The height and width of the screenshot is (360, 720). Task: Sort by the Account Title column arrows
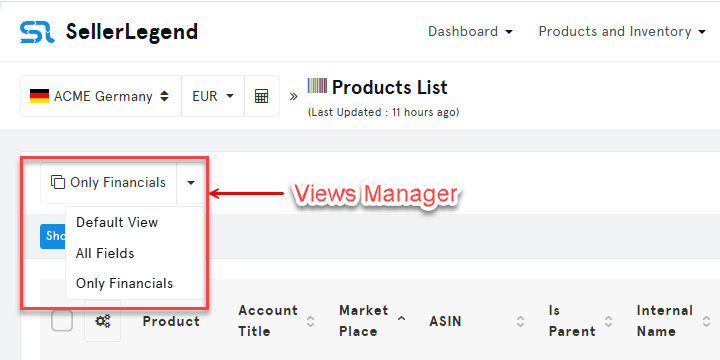click(x=310, y=321)
